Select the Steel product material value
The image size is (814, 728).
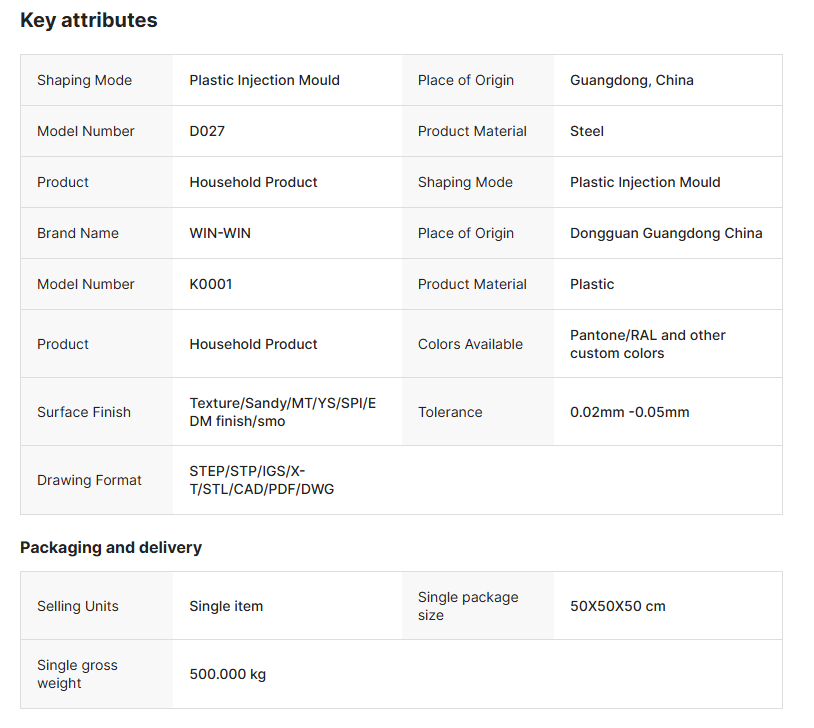587,131
